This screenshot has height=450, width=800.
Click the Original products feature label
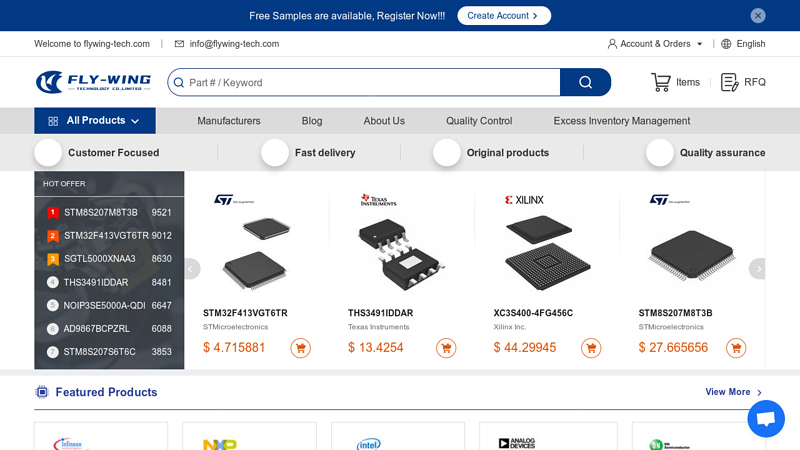[x=508, y=153]
